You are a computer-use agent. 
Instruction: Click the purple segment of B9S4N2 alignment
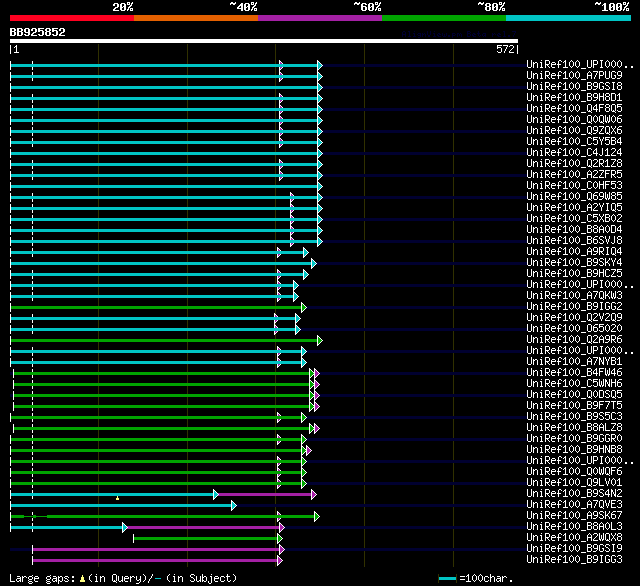pyautogui.click(x=265, y=495)
